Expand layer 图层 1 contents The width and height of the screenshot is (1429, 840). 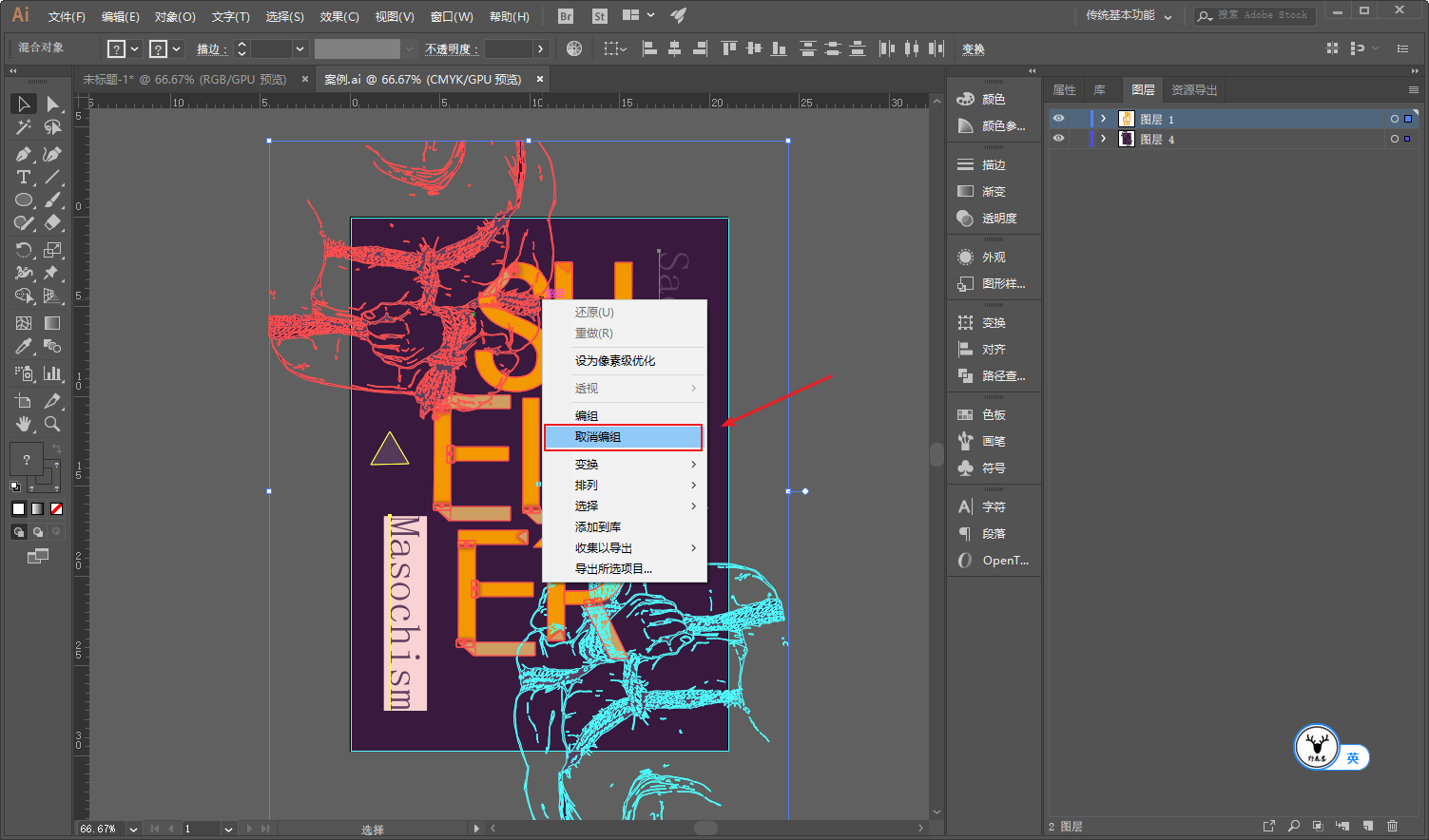pos(1103,119)
